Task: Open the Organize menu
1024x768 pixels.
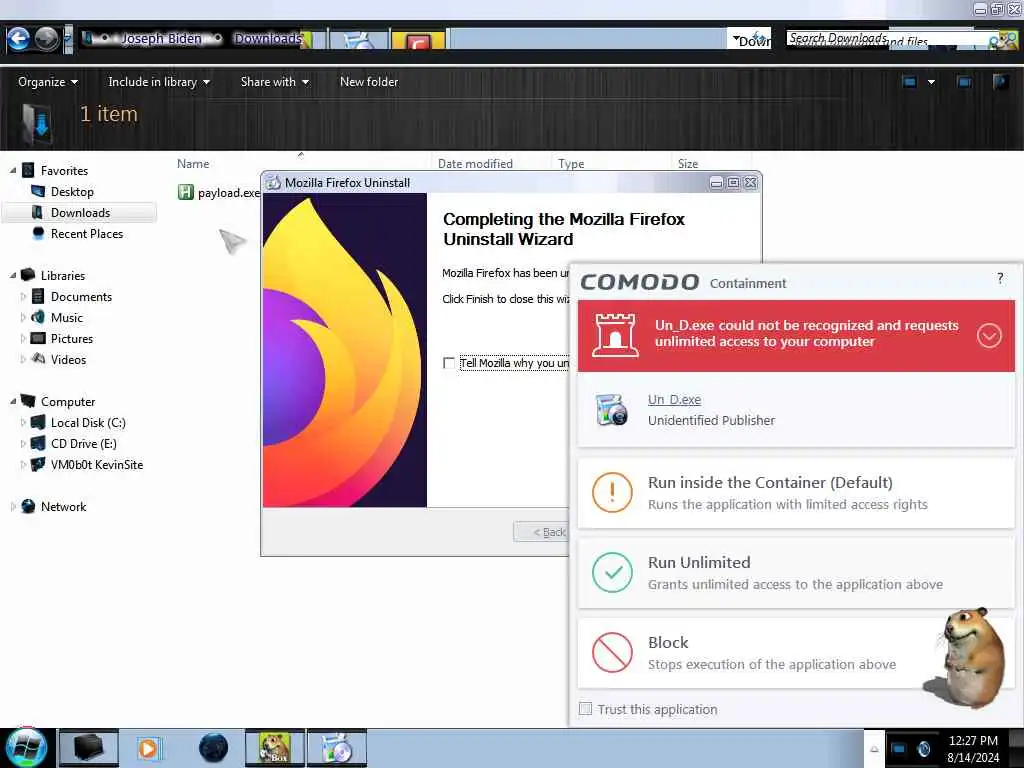Action: 48,82
